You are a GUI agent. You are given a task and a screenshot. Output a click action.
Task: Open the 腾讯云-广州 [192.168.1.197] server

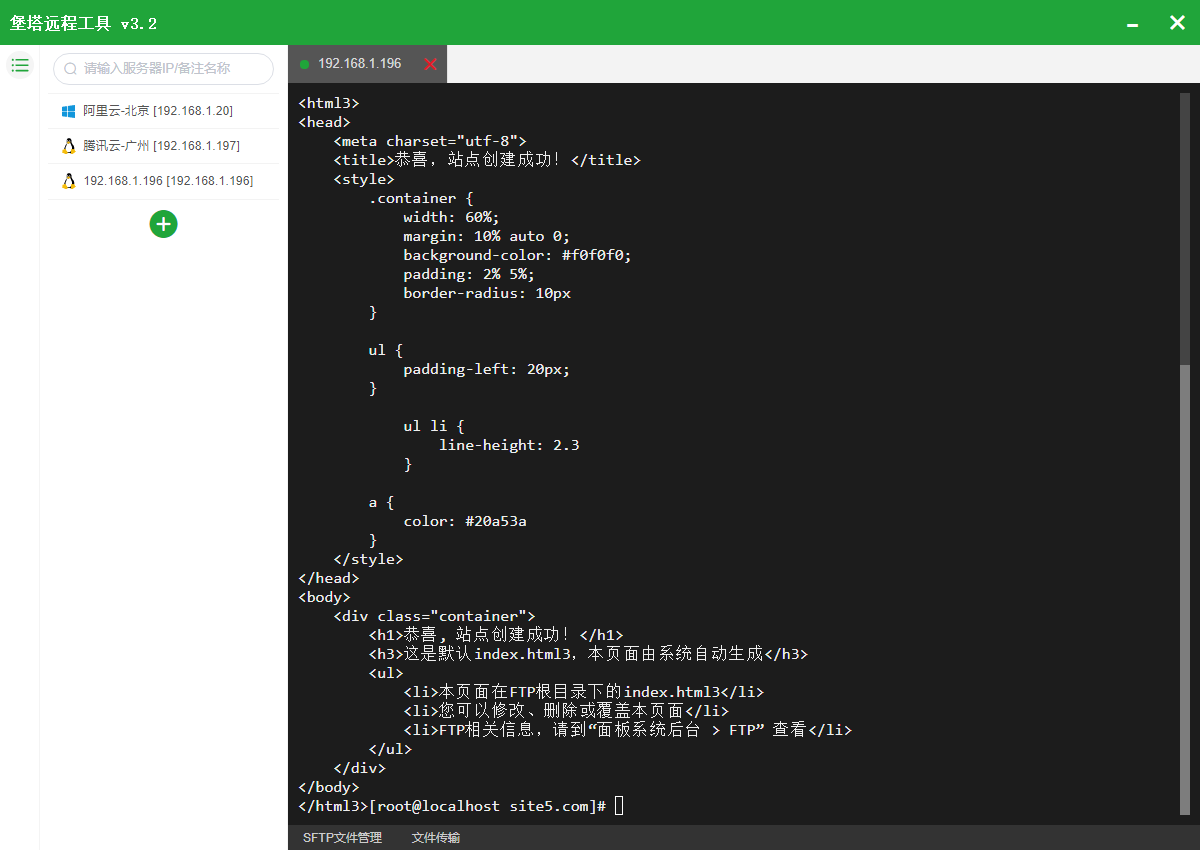tap(161, 146)
